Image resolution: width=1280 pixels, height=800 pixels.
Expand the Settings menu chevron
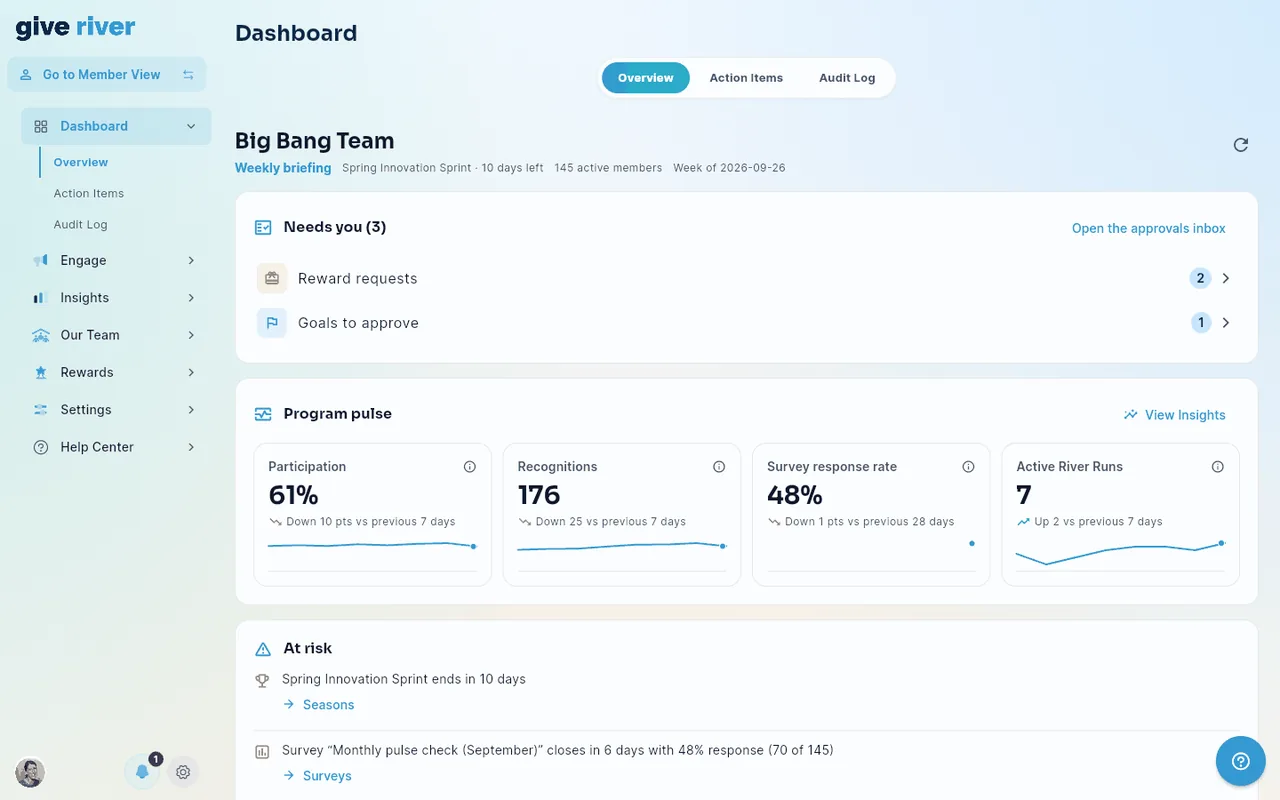[x=191, y=410]
